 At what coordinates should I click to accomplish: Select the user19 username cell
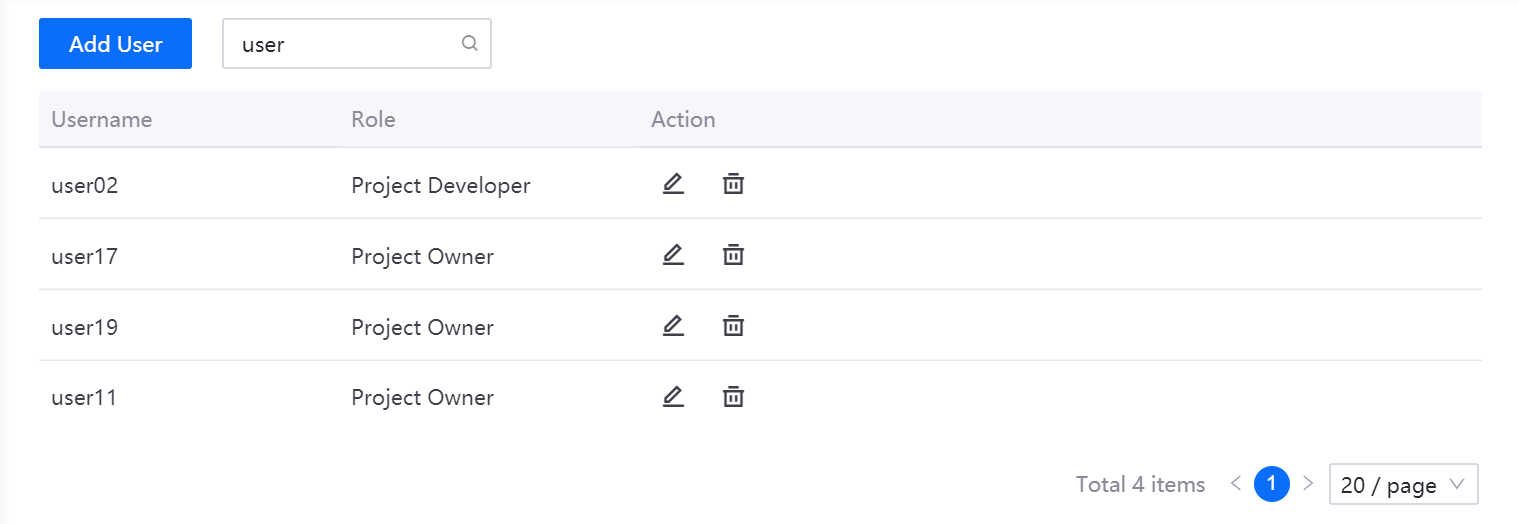coord(85,327)
